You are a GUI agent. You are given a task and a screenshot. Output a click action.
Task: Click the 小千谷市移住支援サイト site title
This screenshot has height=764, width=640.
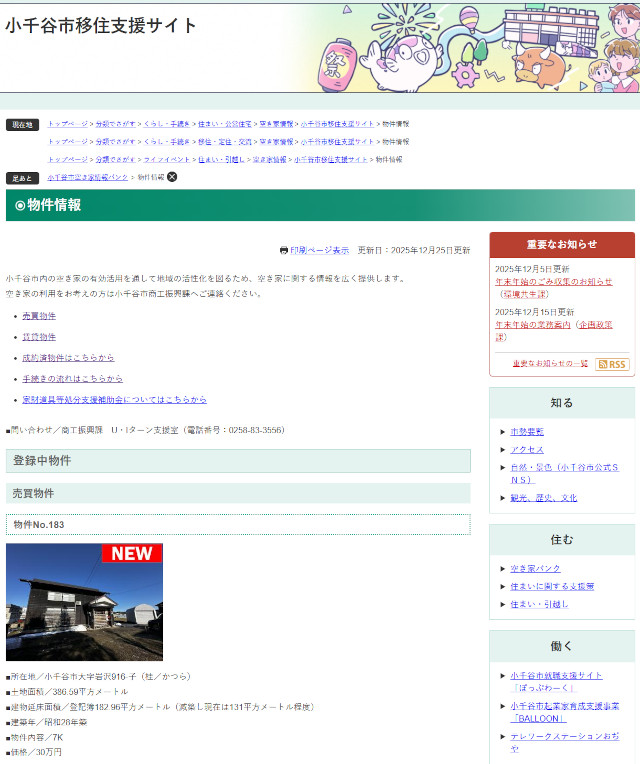coord(101,26)
